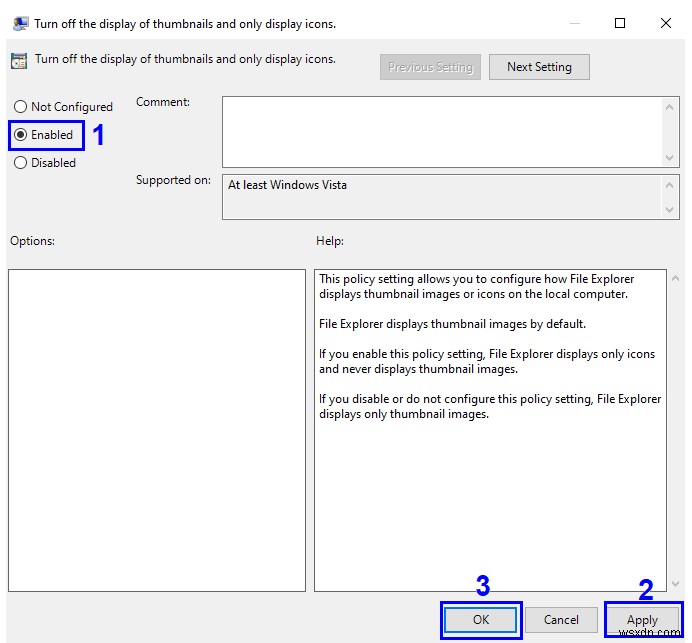Maximize the policy dialog window
This screenshot has height=643, width=692.
(x=620, y=23)
